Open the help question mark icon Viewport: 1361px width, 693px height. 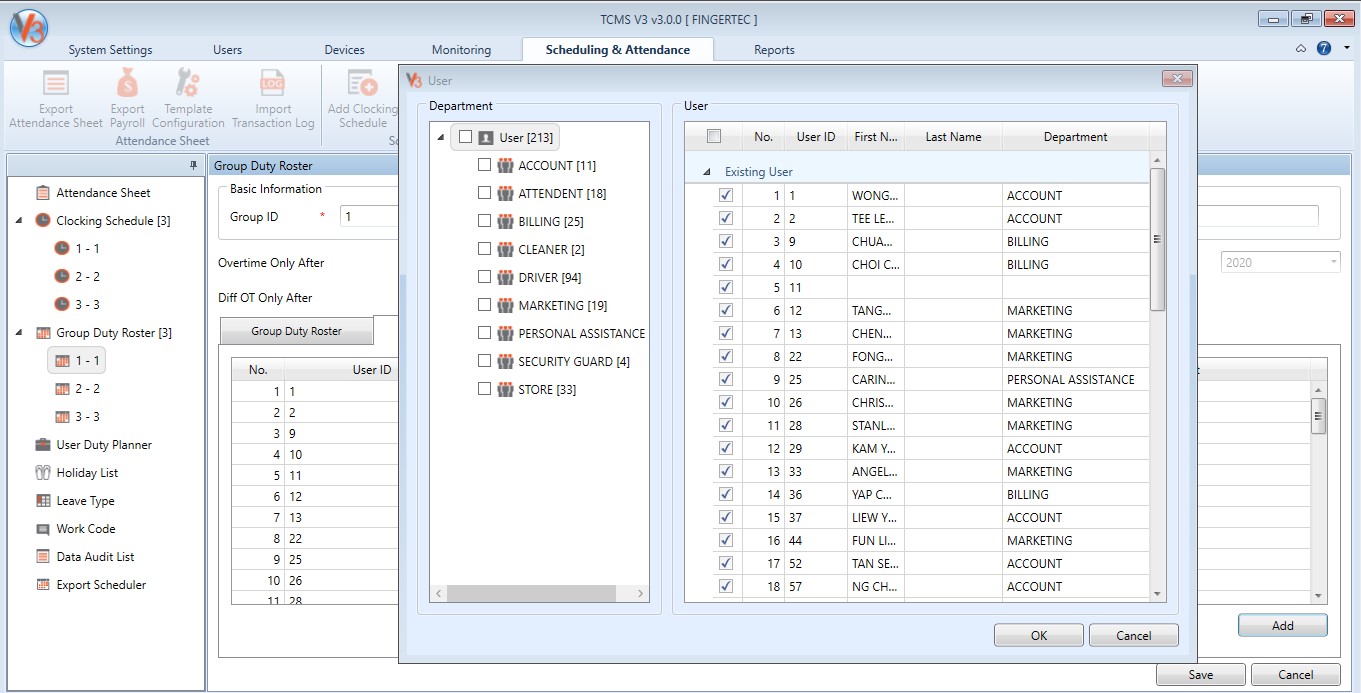click(1324, 48)
